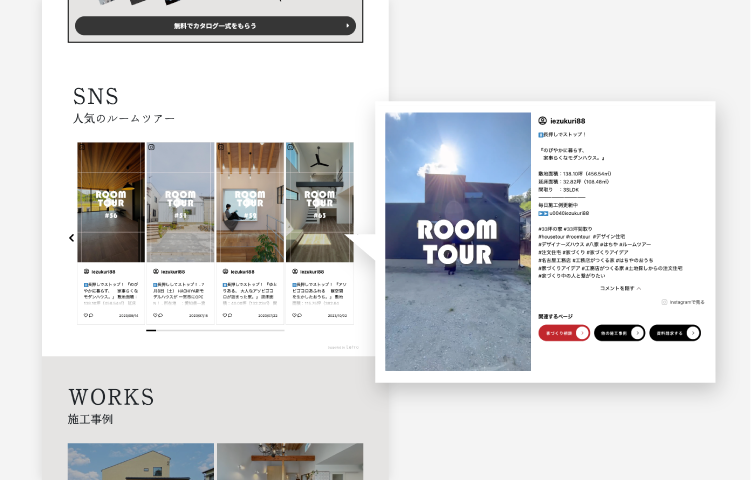Open Room Tour #51 thumbnail
The width and height of the screenshot is (751, 480).
coord(180,202)
